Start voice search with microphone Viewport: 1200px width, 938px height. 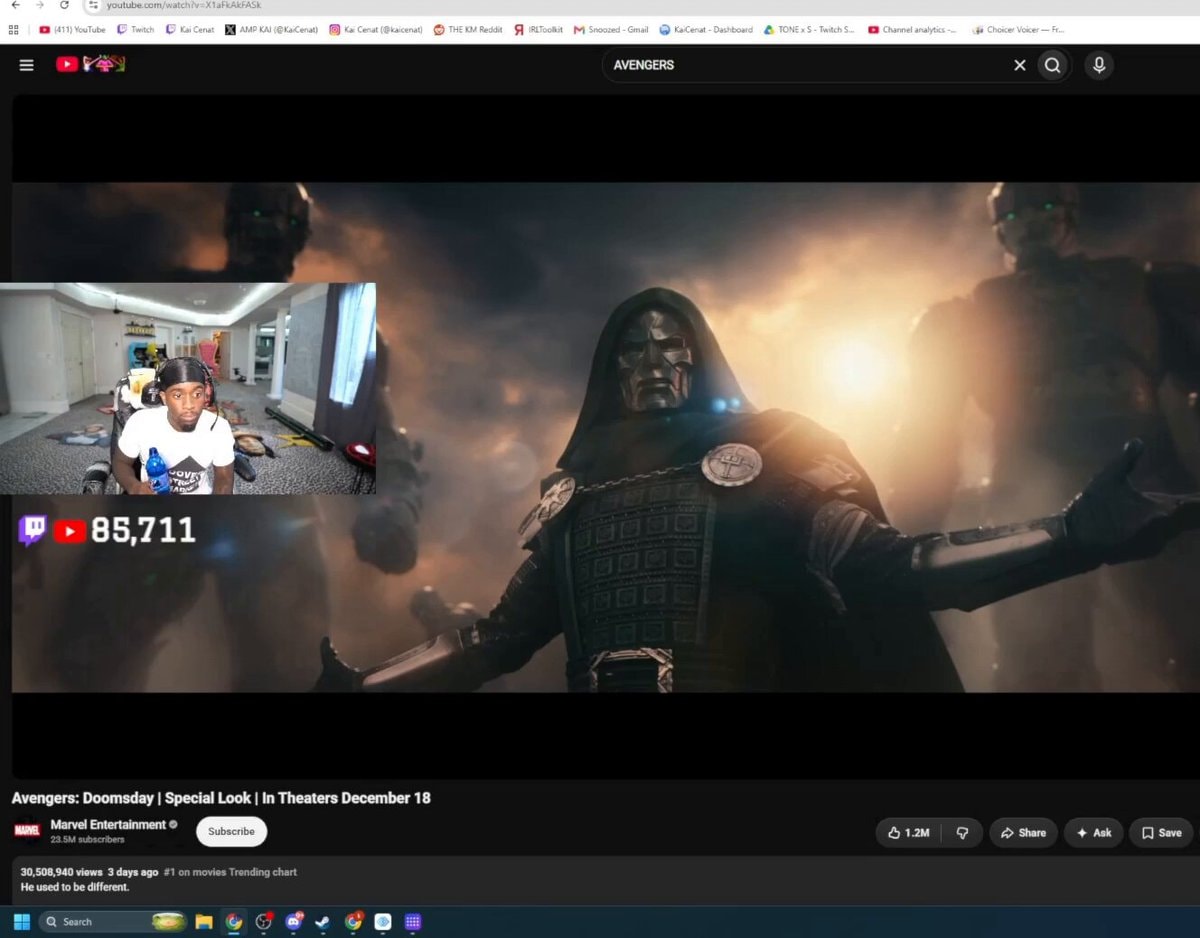pos(1099,65)
